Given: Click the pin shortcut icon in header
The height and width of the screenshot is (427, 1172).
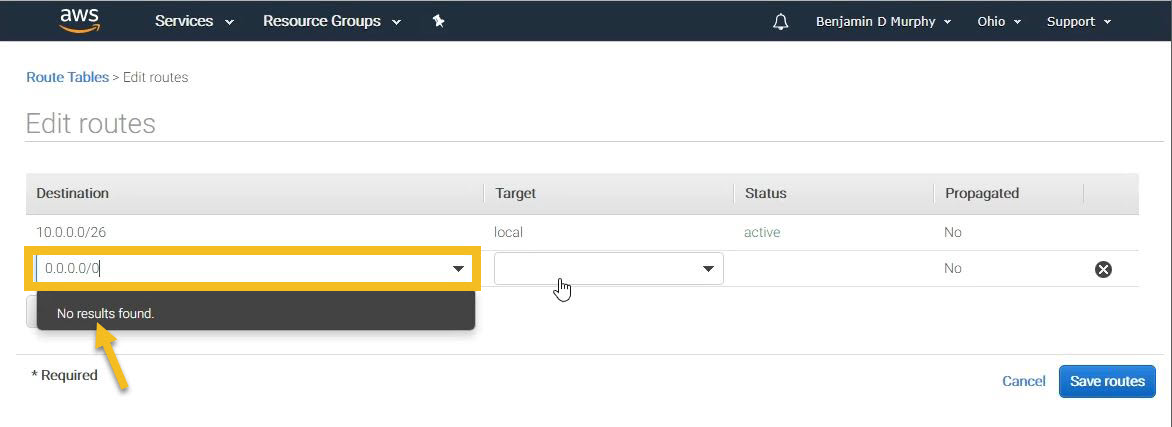Looking at the screenshot, I should pyautogui.click(x=439, y=22).
